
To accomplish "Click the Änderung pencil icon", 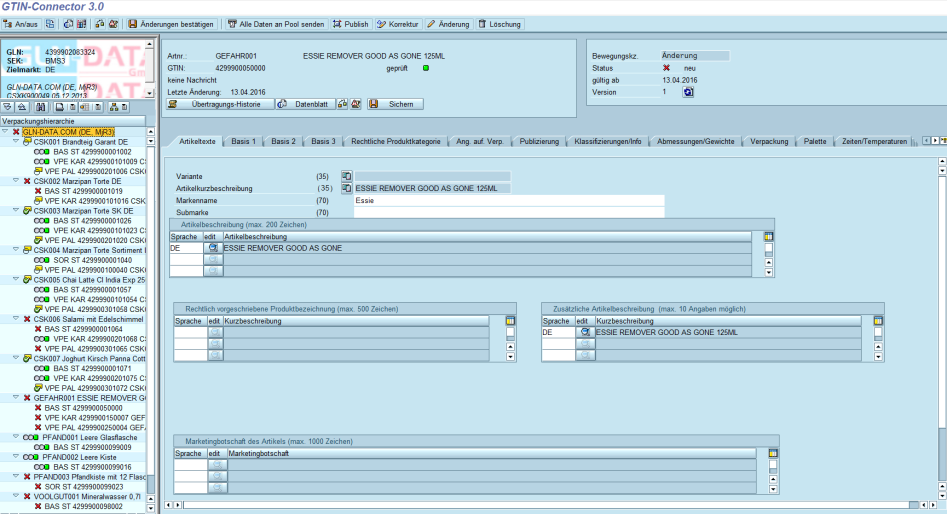I will coord(431,24).
